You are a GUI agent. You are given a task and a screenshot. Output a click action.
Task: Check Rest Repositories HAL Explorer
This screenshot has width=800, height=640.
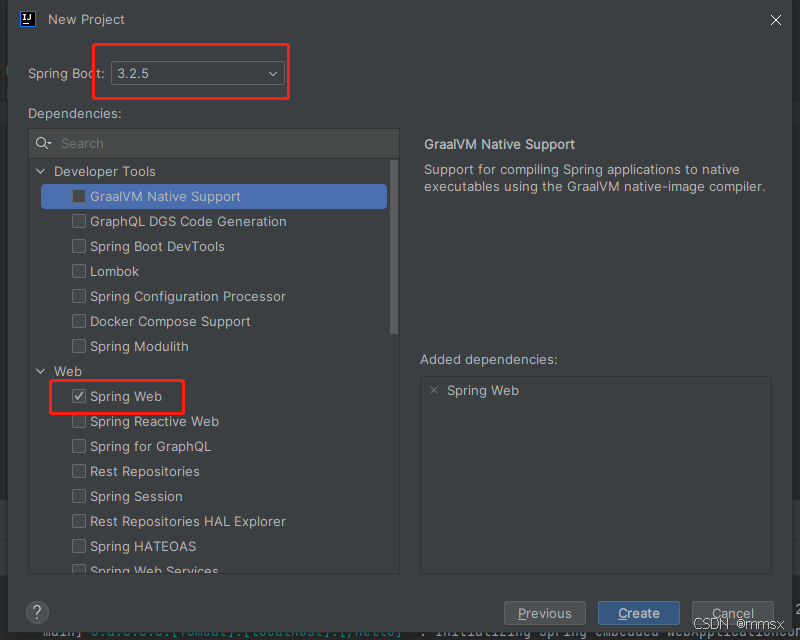click(79, 522)
